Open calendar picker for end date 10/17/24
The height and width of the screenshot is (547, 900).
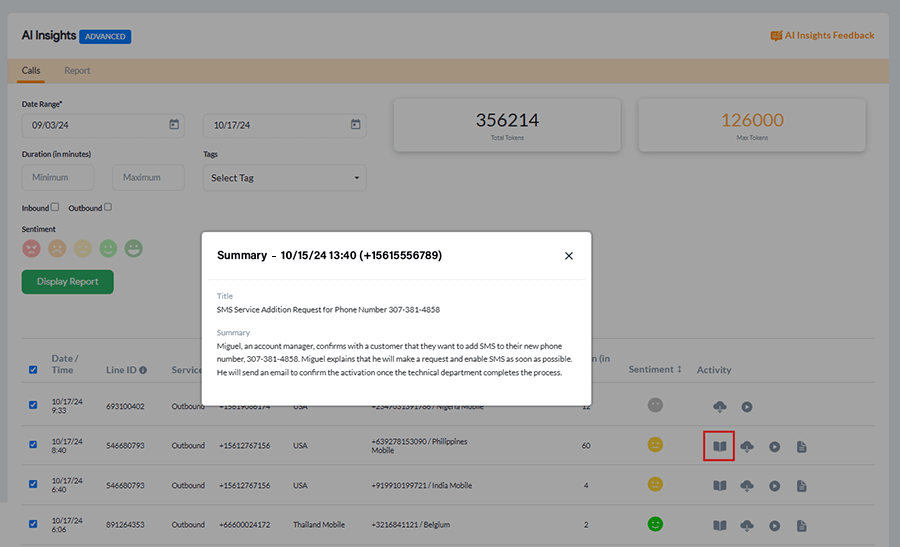(355, 125)
